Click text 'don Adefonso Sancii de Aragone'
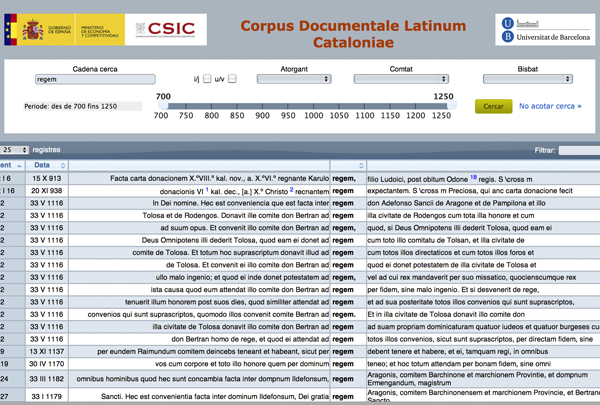The image size is (600, 405). [x=457, y=203]
